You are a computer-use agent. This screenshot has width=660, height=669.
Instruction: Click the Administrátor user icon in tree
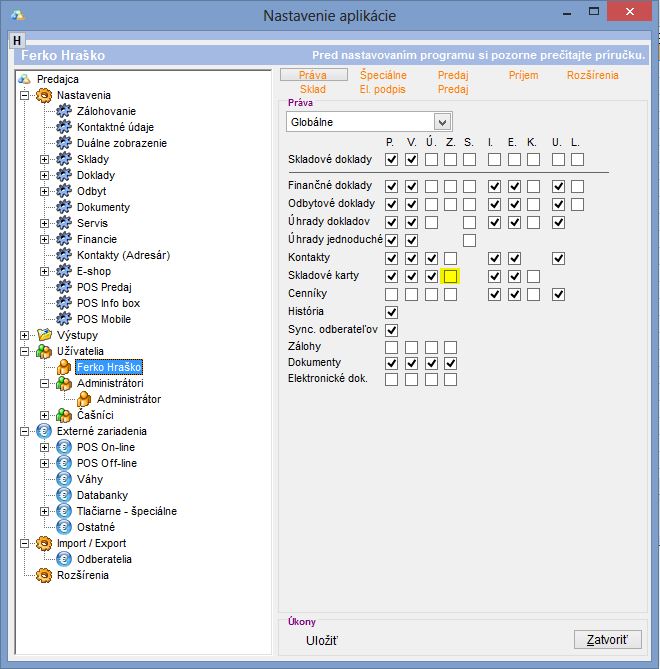tap(85, 399)
